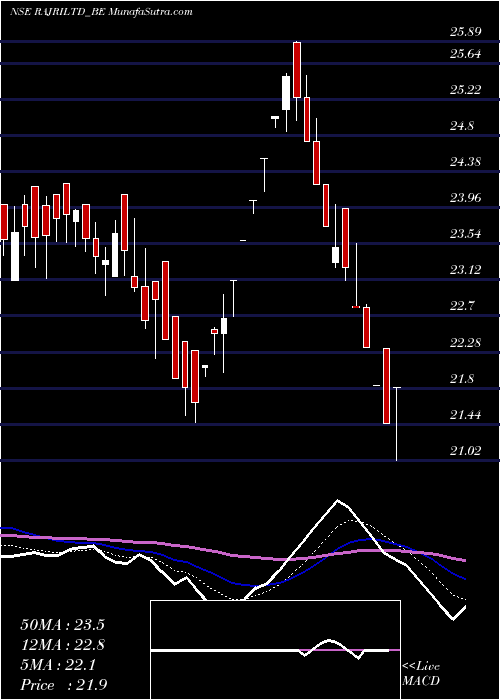Click the 23.12 price level label
The width and height of the screenshot is (500, 700).
[465, 270]
